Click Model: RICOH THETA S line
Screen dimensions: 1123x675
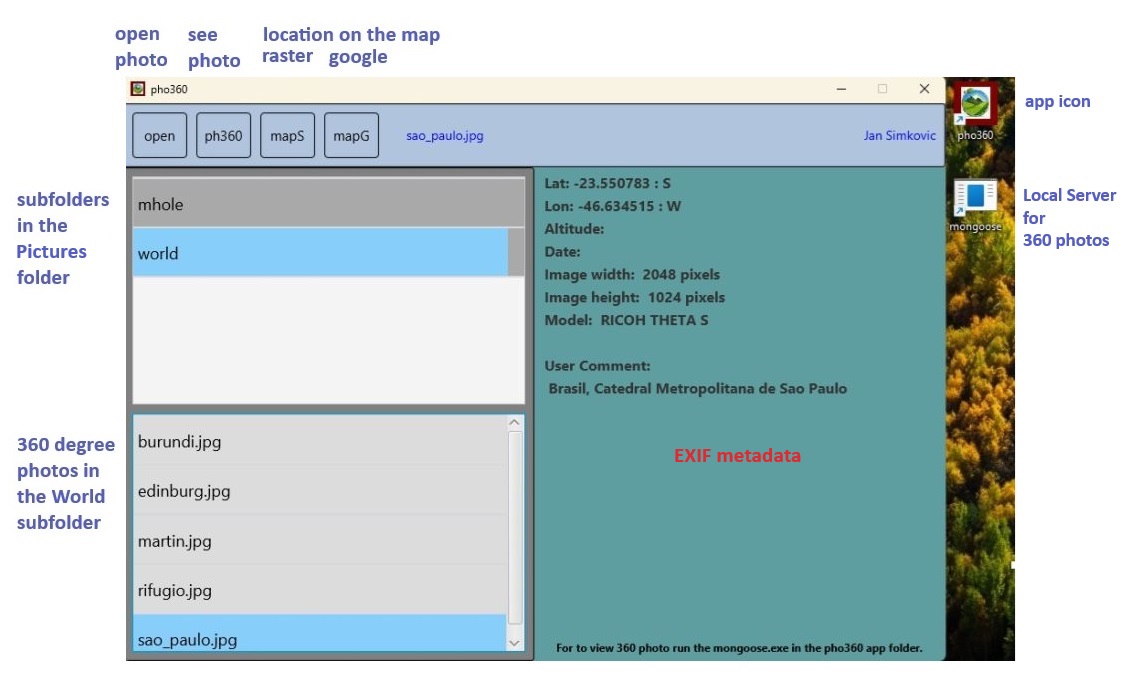626,320
